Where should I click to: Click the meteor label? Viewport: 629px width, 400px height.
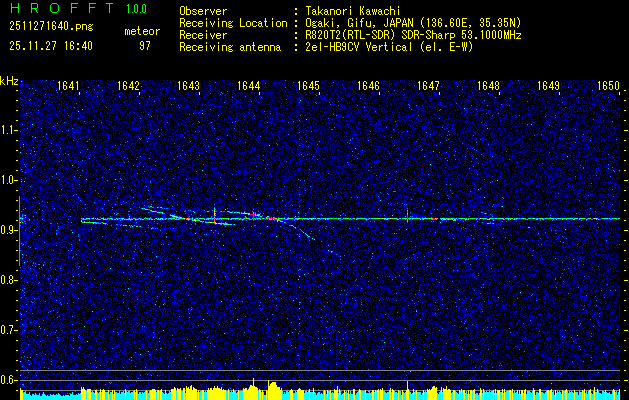click(142, 31)
